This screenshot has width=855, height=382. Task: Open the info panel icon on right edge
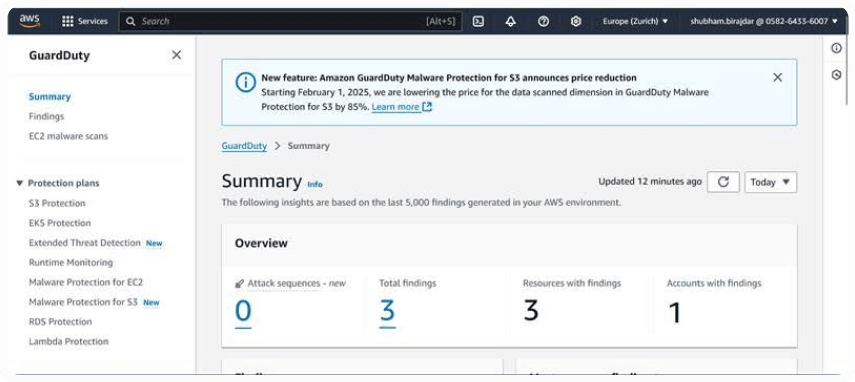point(836,48)
